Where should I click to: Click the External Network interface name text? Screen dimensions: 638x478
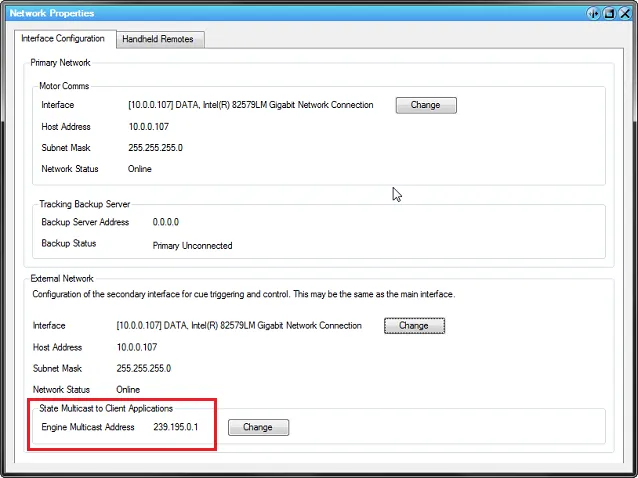tap(239, 326)
